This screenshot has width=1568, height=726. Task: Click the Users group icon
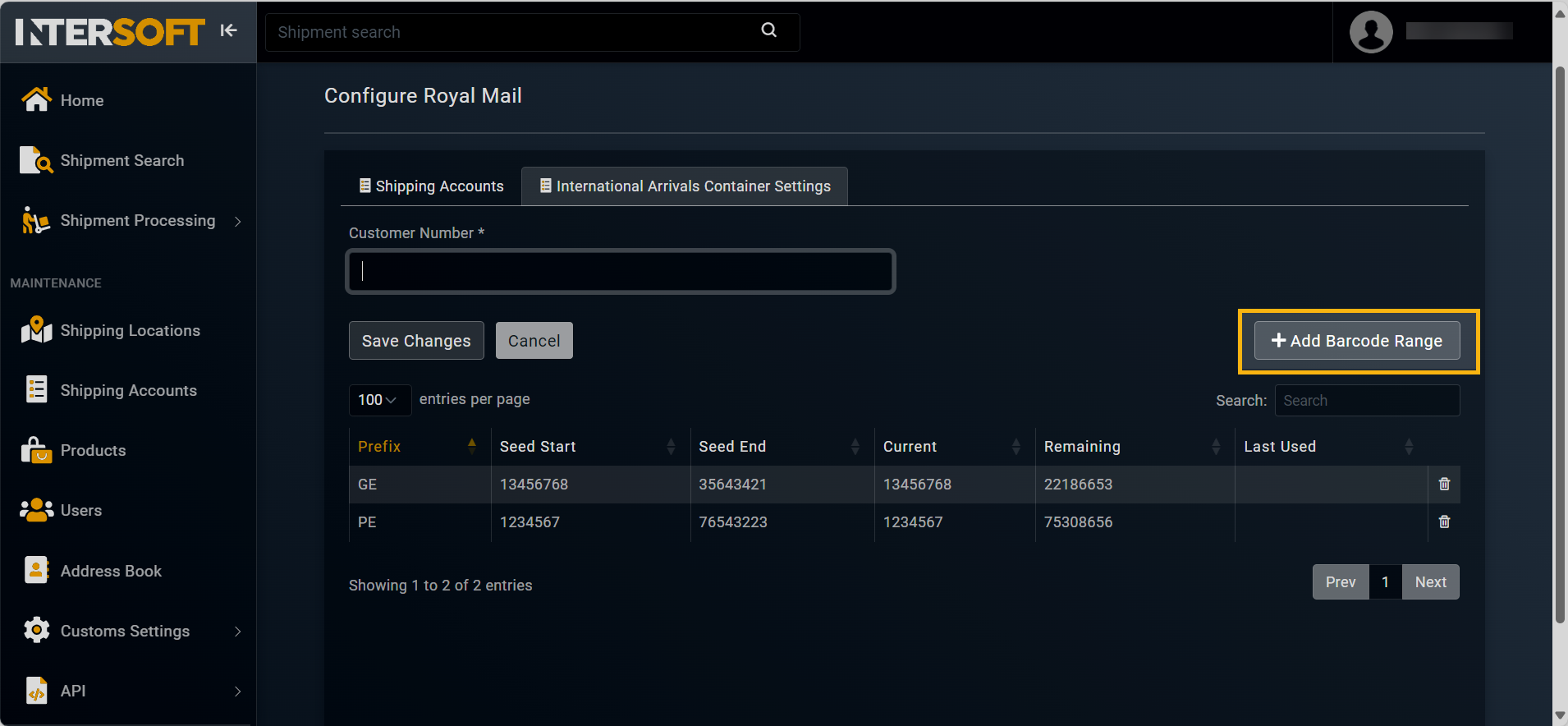click(36, 510)
